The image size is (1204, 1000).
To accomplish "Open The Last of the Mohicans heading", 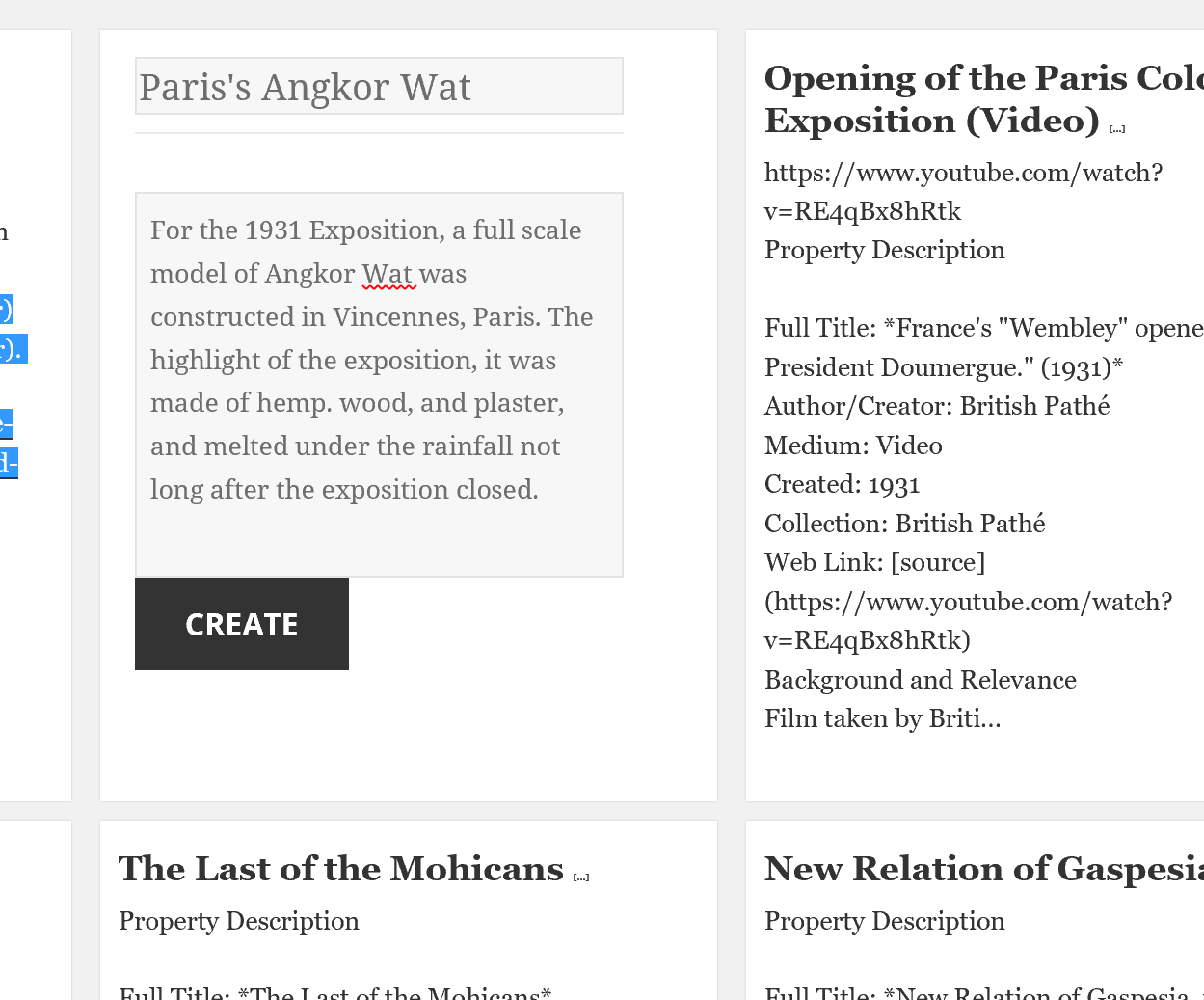I will pyautogui.click(x=341, y=869).
